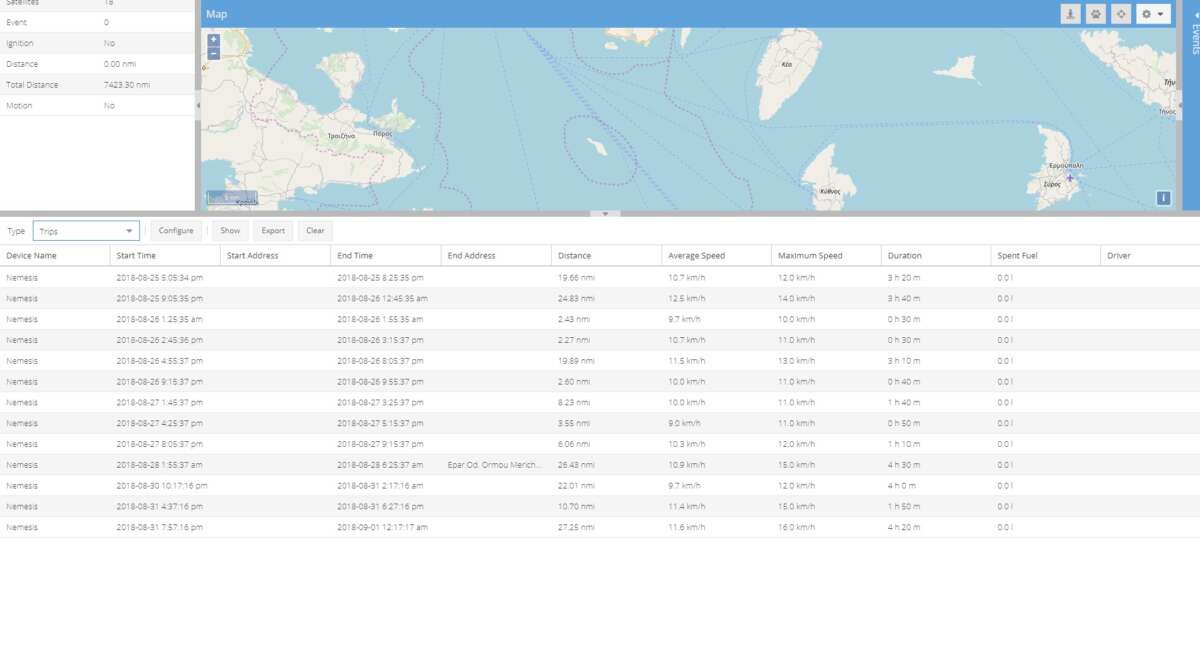Collapse the reports panel with splitter arrow
Image resolution: width=1200 pixels, height=670 pixels.
point(604,214)
